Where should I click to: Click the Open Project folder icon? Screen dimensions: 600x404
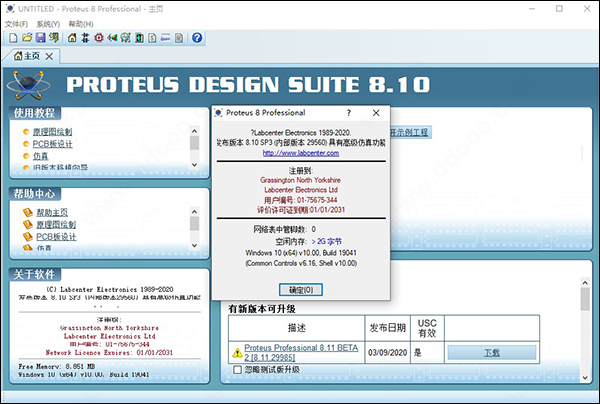click(x=25, y=37)
